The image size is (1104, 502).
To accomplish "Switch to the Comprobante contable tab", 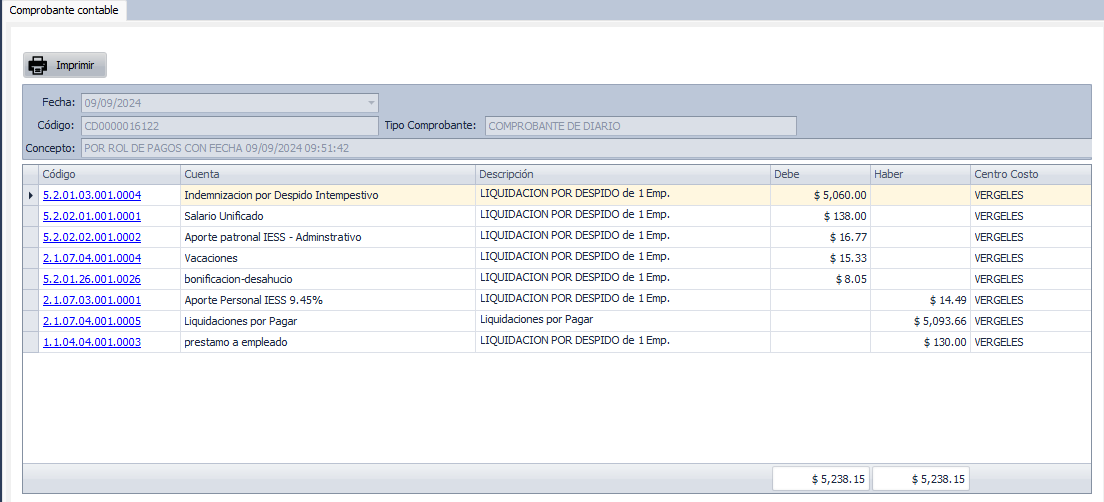I will pyautogui.click(x=64, y=10).
